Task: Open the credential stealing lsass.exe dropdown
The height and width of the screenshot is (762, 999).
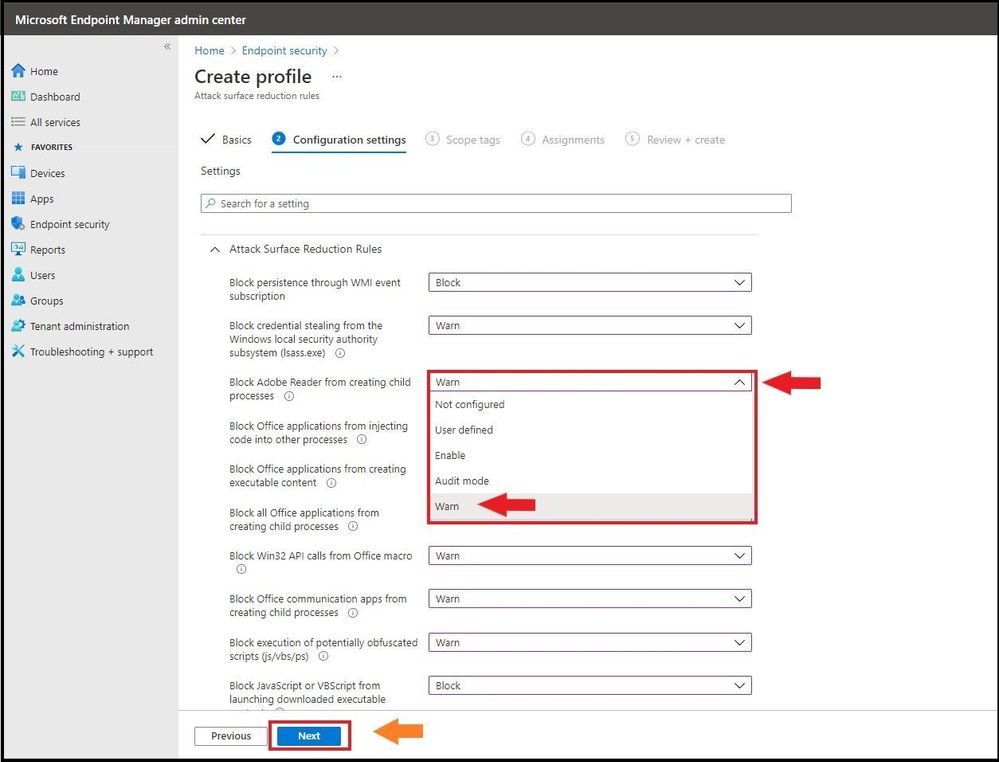Action: (590, 326)
